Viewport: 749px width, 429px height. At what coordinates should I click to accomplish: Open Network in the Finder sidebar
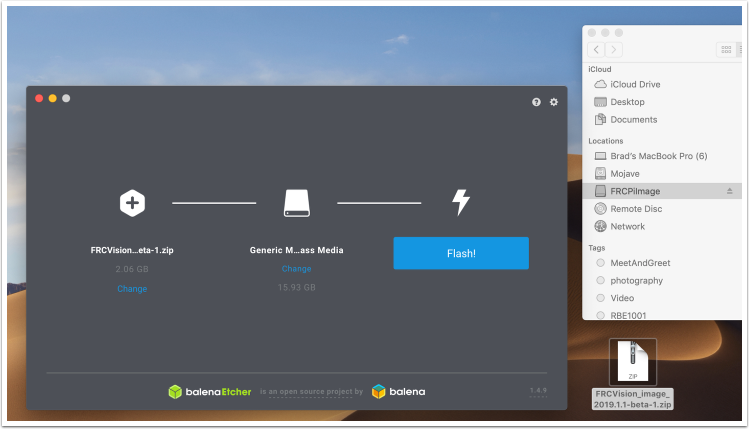[x=627, y=227]
